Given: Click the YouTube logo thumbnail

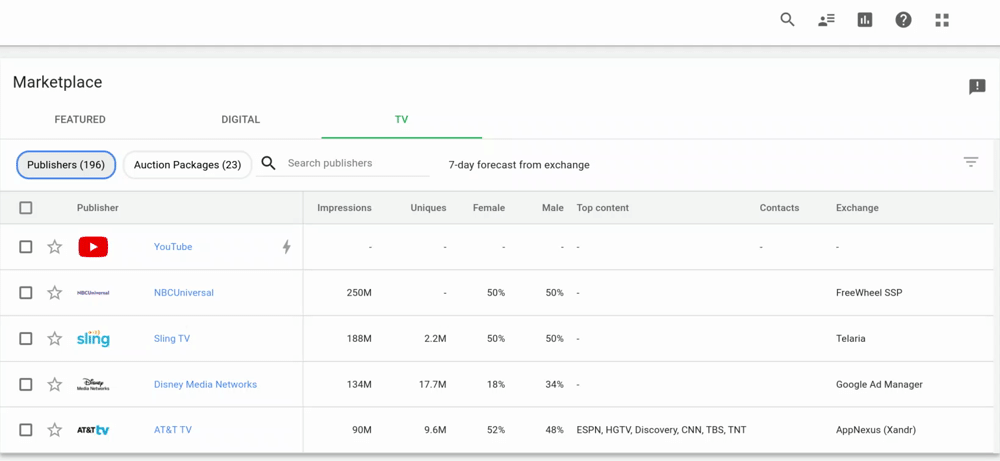Looking at the screenshot, I should click(x=93, y=247).
